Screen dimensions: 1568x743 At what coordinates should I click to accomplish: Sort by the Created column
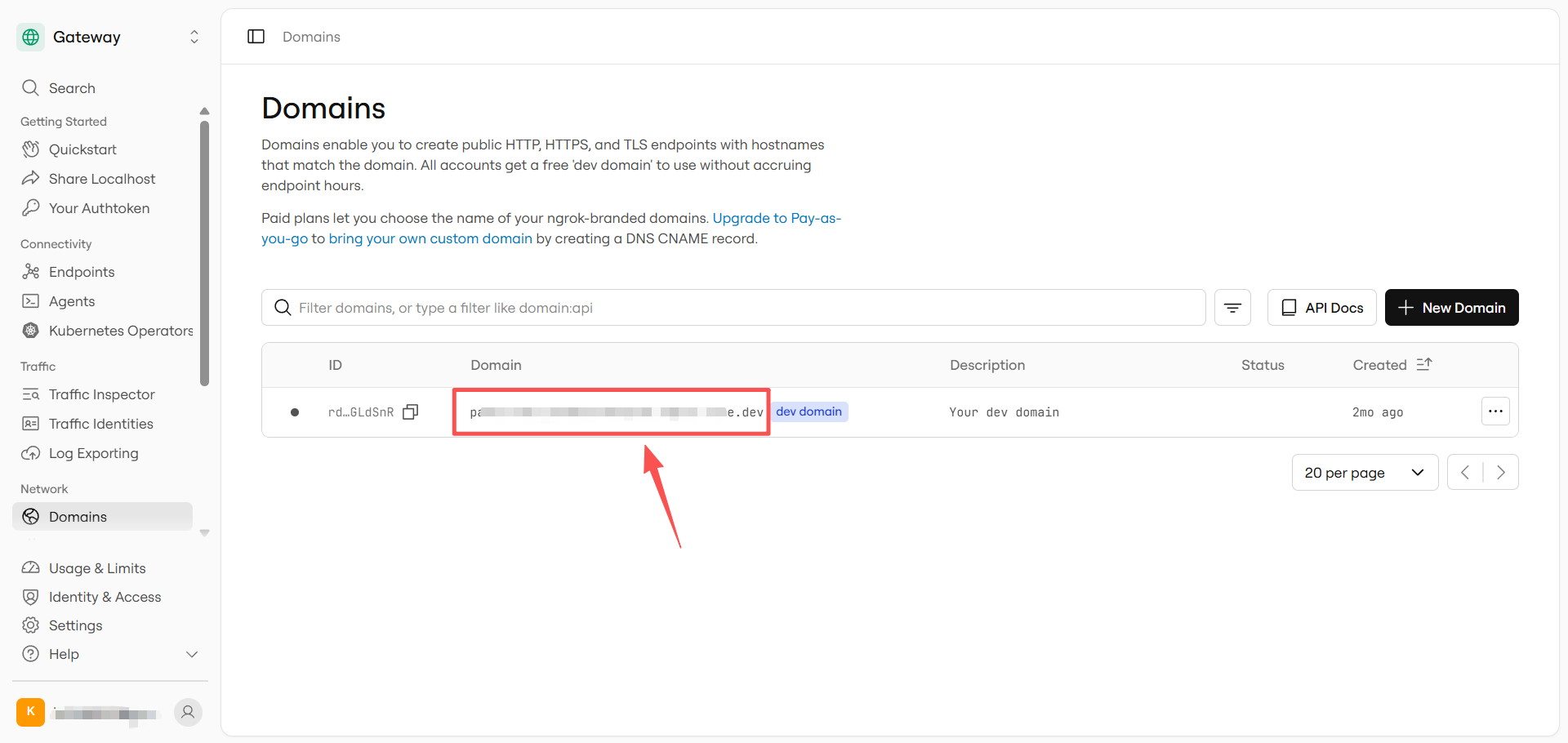[x=1392, y=365]
